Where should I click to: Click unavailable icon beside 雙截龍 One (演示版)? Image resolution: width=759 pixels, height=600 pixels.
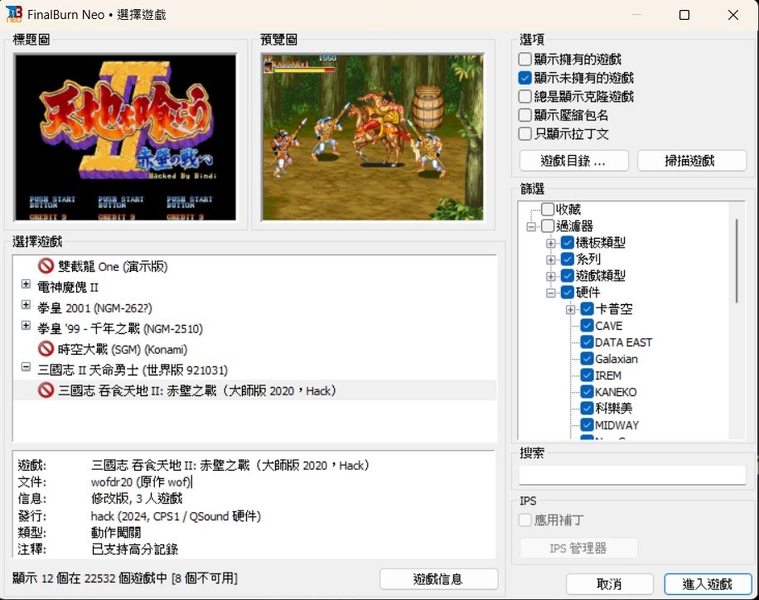coord(46,266)
